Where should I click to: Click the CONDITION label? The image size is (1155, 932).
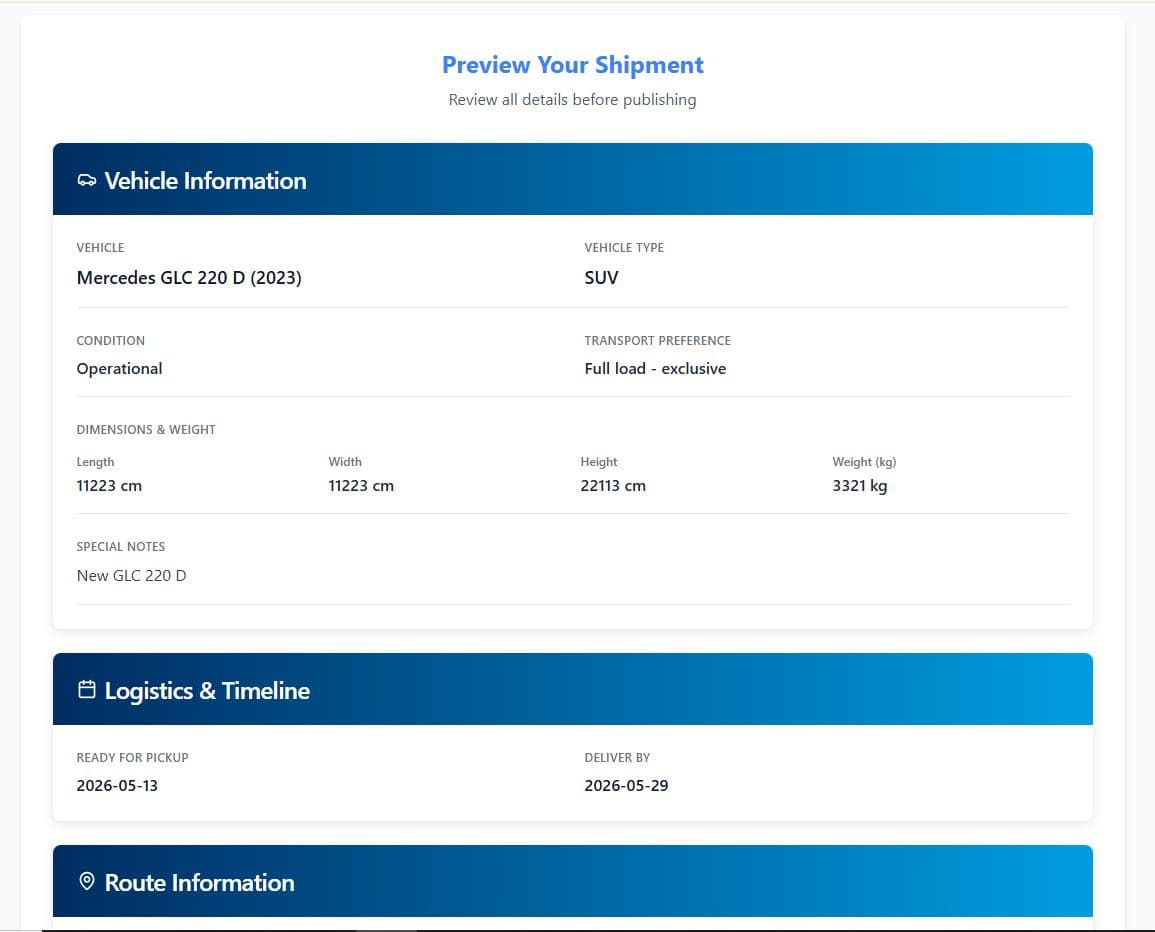[110, 340]
